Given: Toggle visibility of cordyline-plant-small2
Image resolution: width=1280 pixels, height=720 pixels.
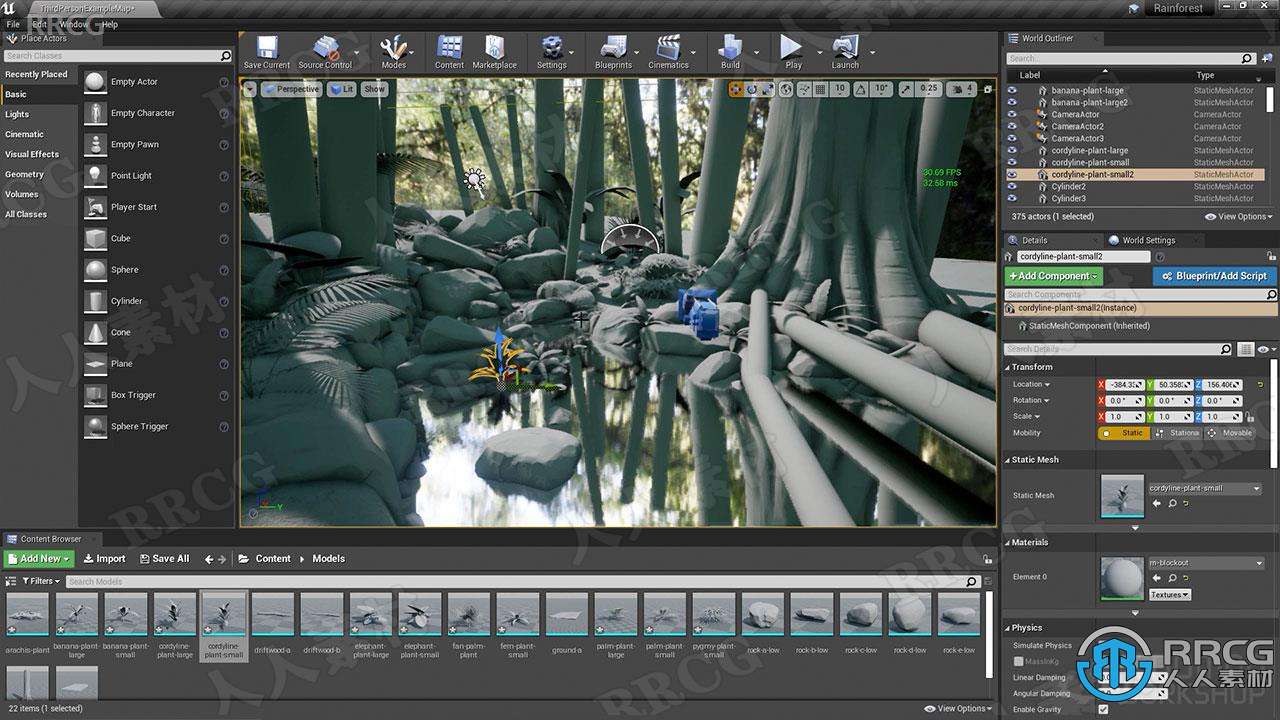Looking at the screenshot, I should point(1012,174).
